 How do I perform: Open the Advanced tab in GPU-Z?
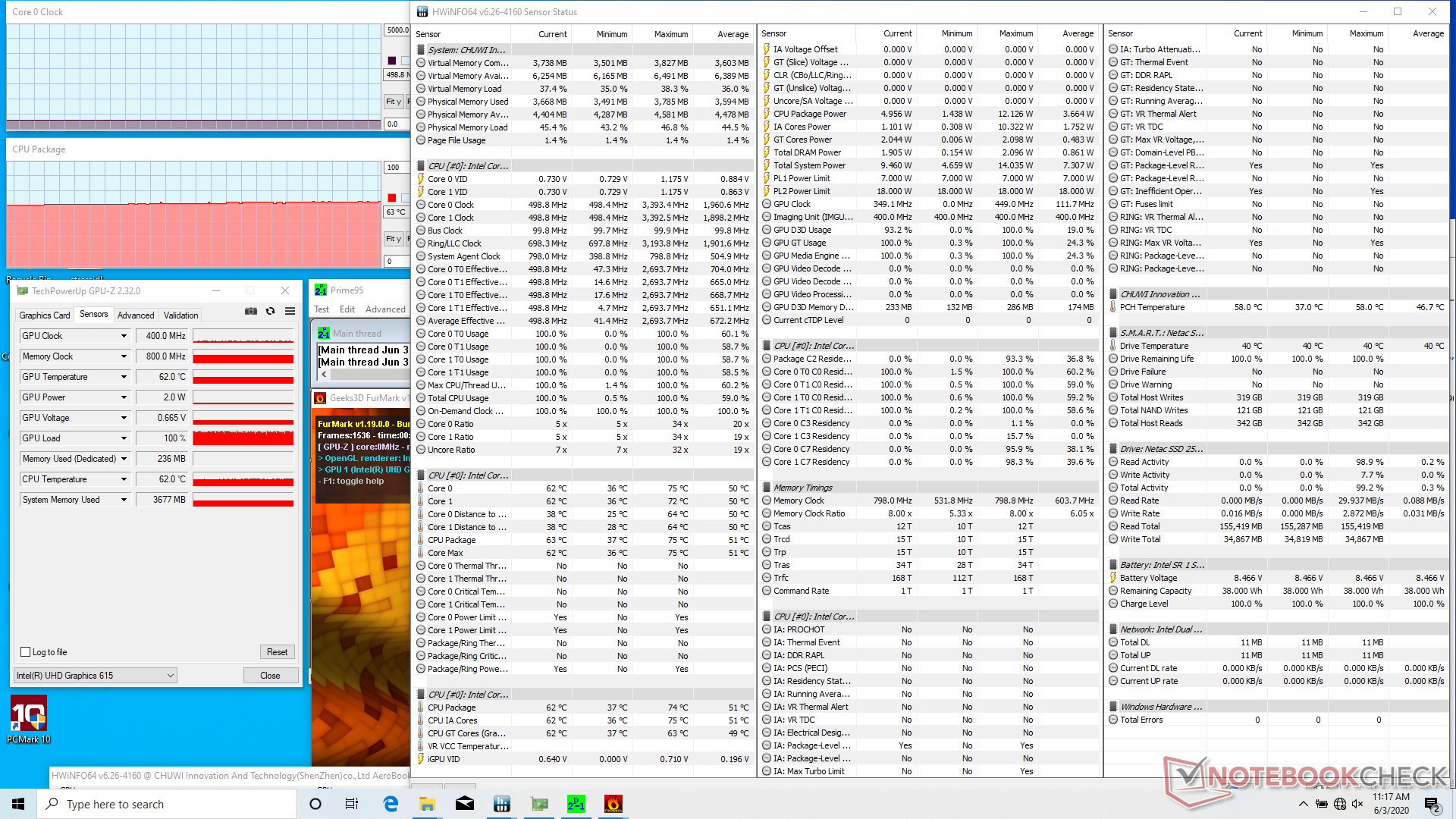[136, 315]
